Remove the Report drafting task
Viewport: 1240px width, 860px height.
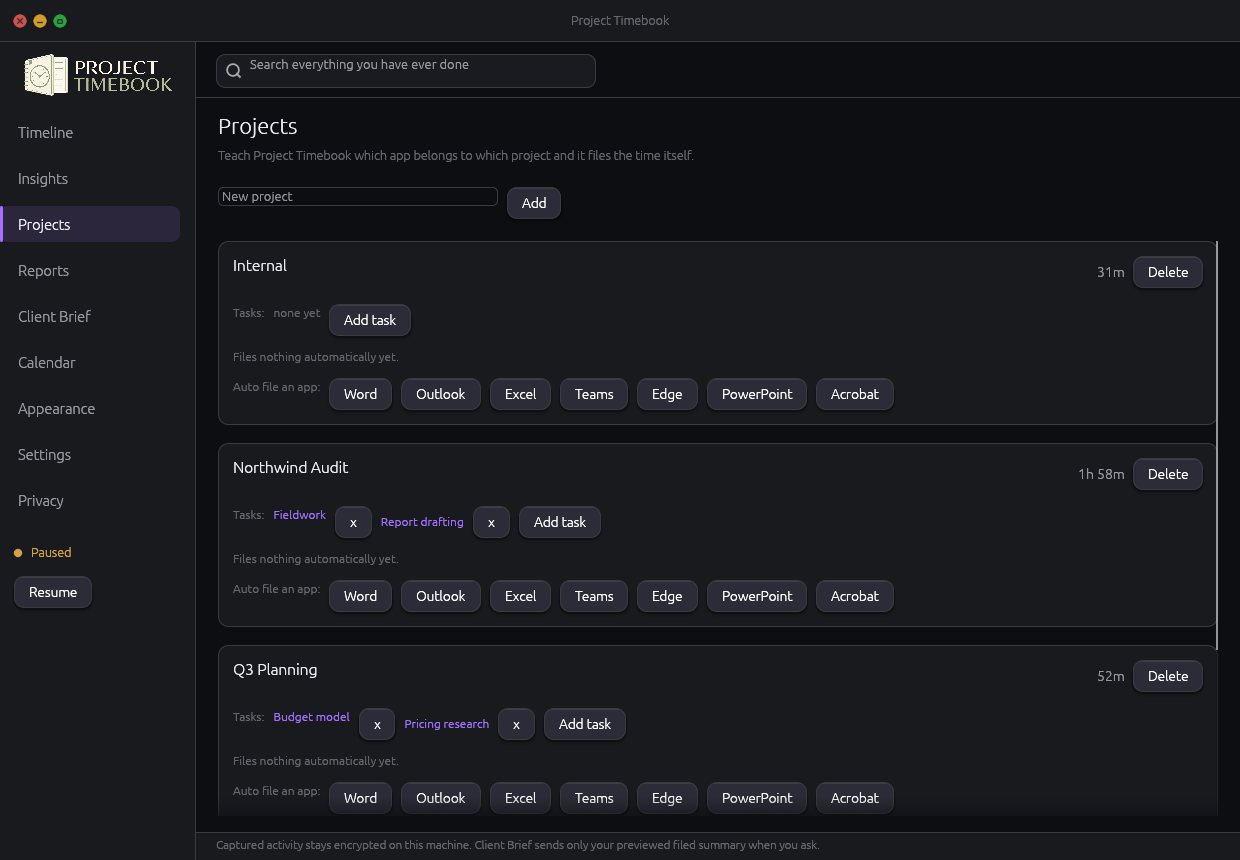[x=491, y=522]
